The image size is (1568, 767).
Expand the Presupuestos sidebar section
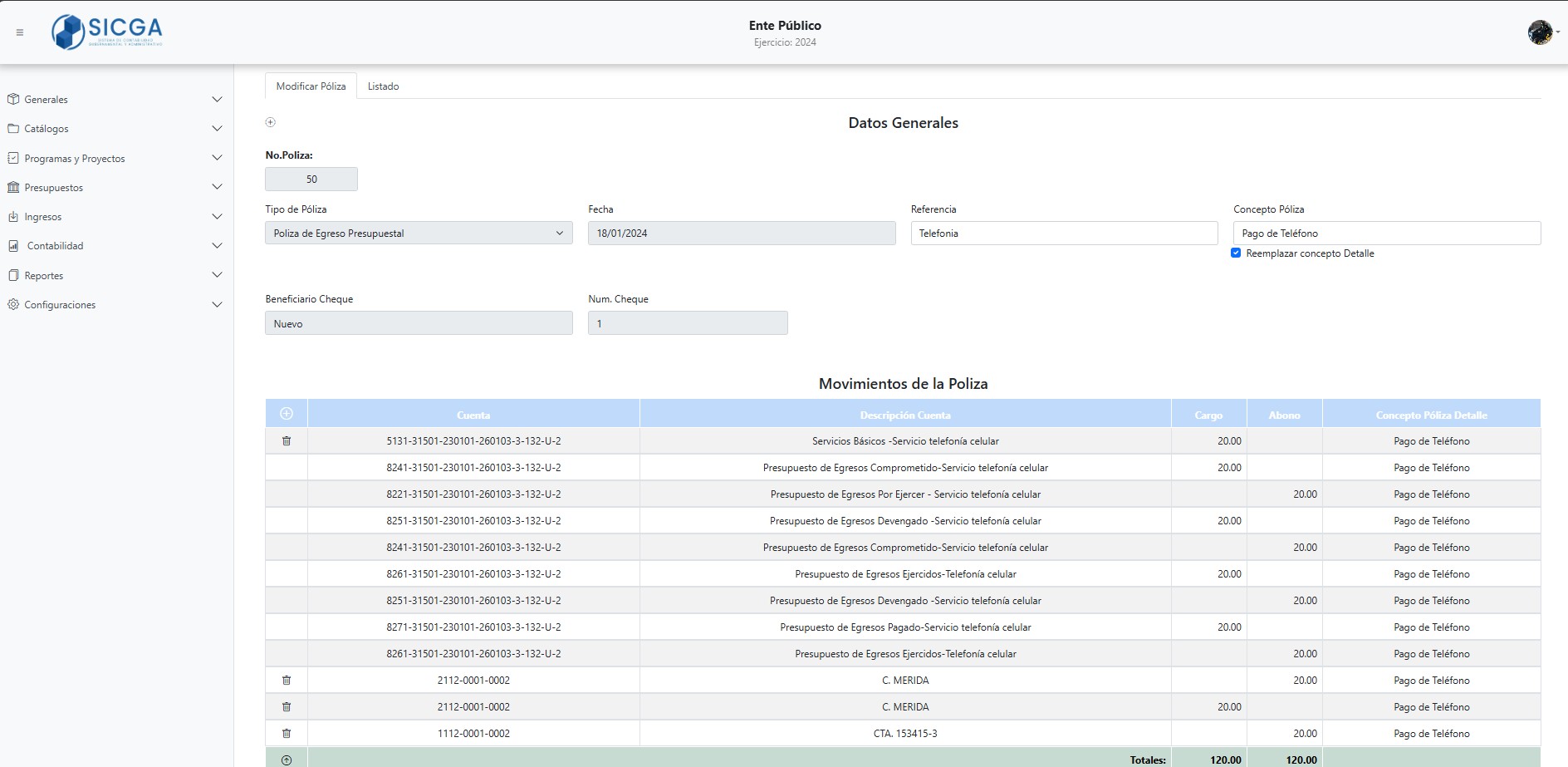coord(115,188)
